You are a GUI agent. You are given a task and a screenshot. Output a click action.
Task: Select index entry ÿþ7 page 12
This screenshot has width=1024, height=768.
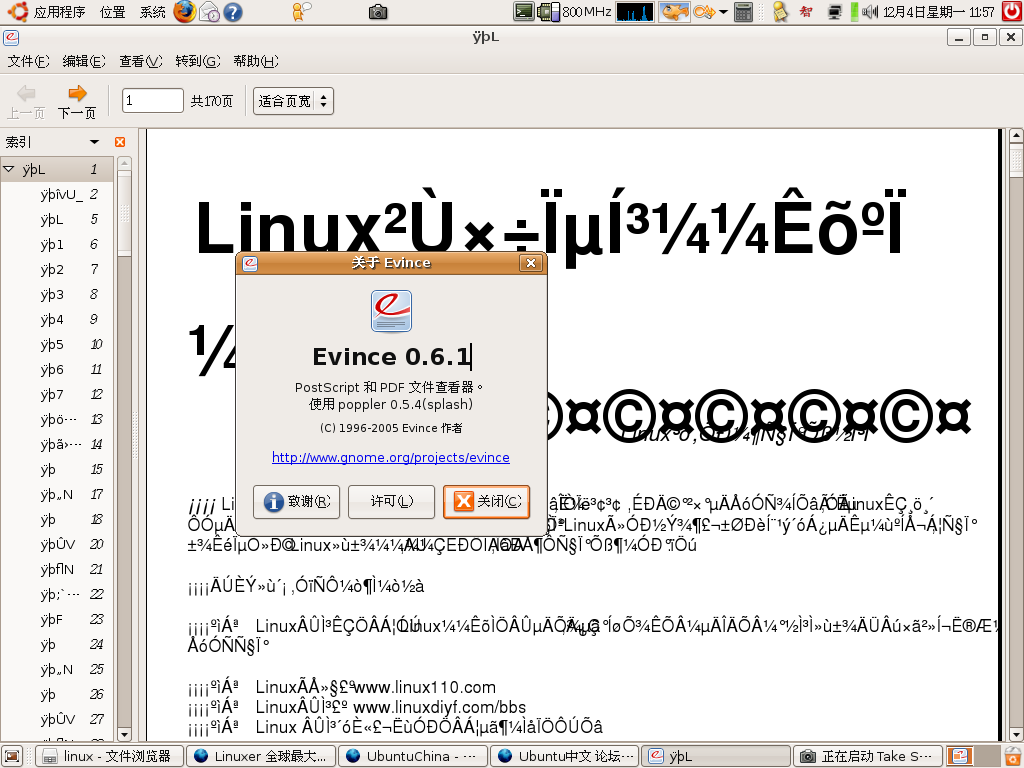pyautogui.click(x=57, y=394)
